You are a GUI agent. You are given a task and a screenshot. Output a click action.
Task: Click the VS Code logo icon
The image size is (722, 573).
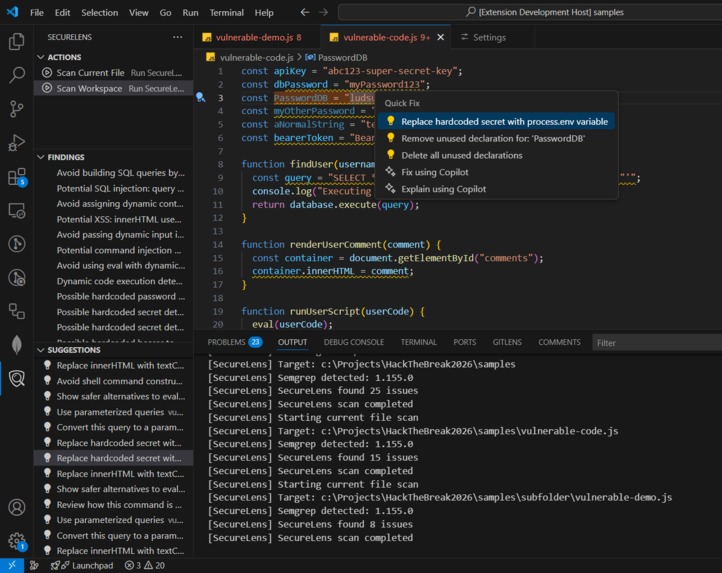point(12,12)
